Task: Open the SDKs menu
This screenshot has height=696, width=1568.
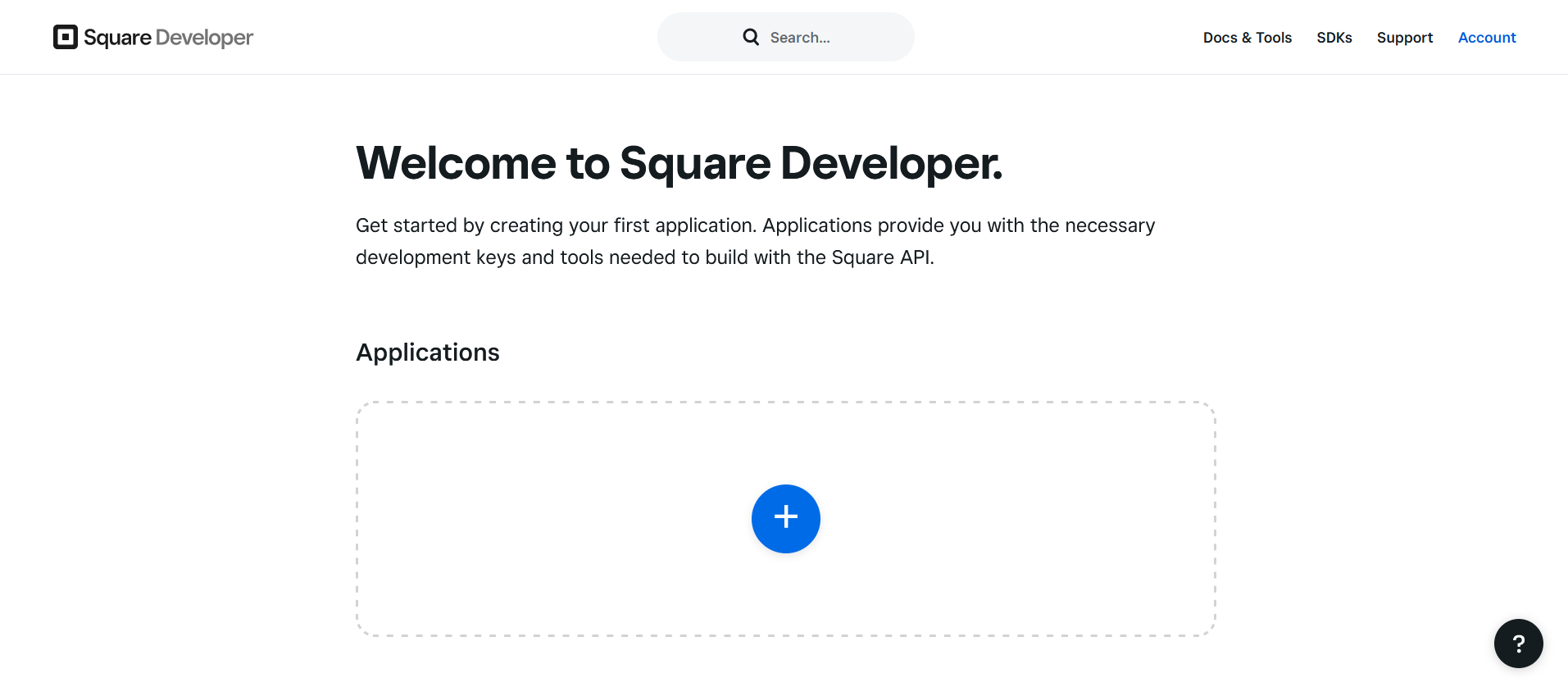Action: (x=1334, y=38)
